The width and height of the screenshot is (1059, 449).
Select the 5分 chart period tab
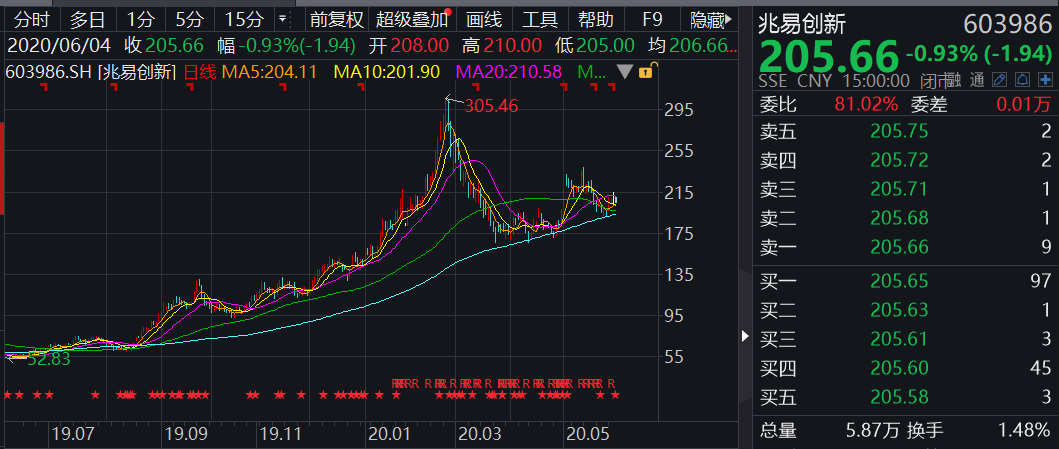click(188, 19)
